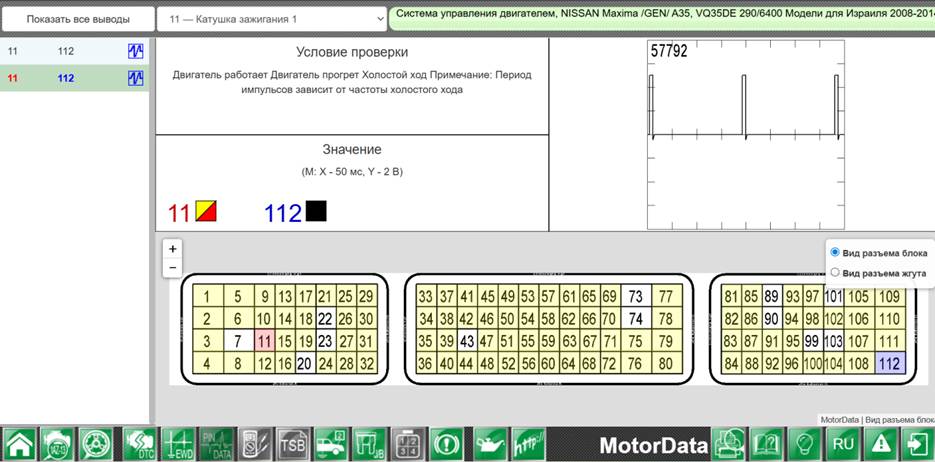Screen dimensions: 935x462
Task: Click 'Показать все выводы' button
Action: coord(78,19)
